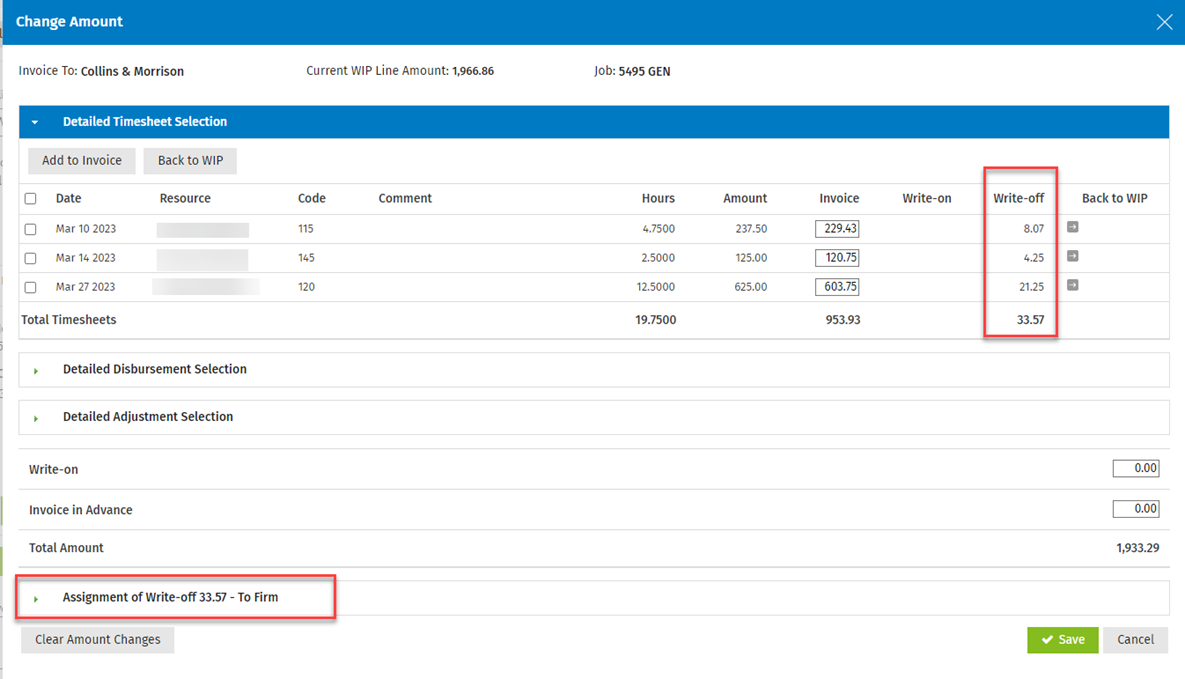Select the Mar 27 2023 date cell

[85, 287]
